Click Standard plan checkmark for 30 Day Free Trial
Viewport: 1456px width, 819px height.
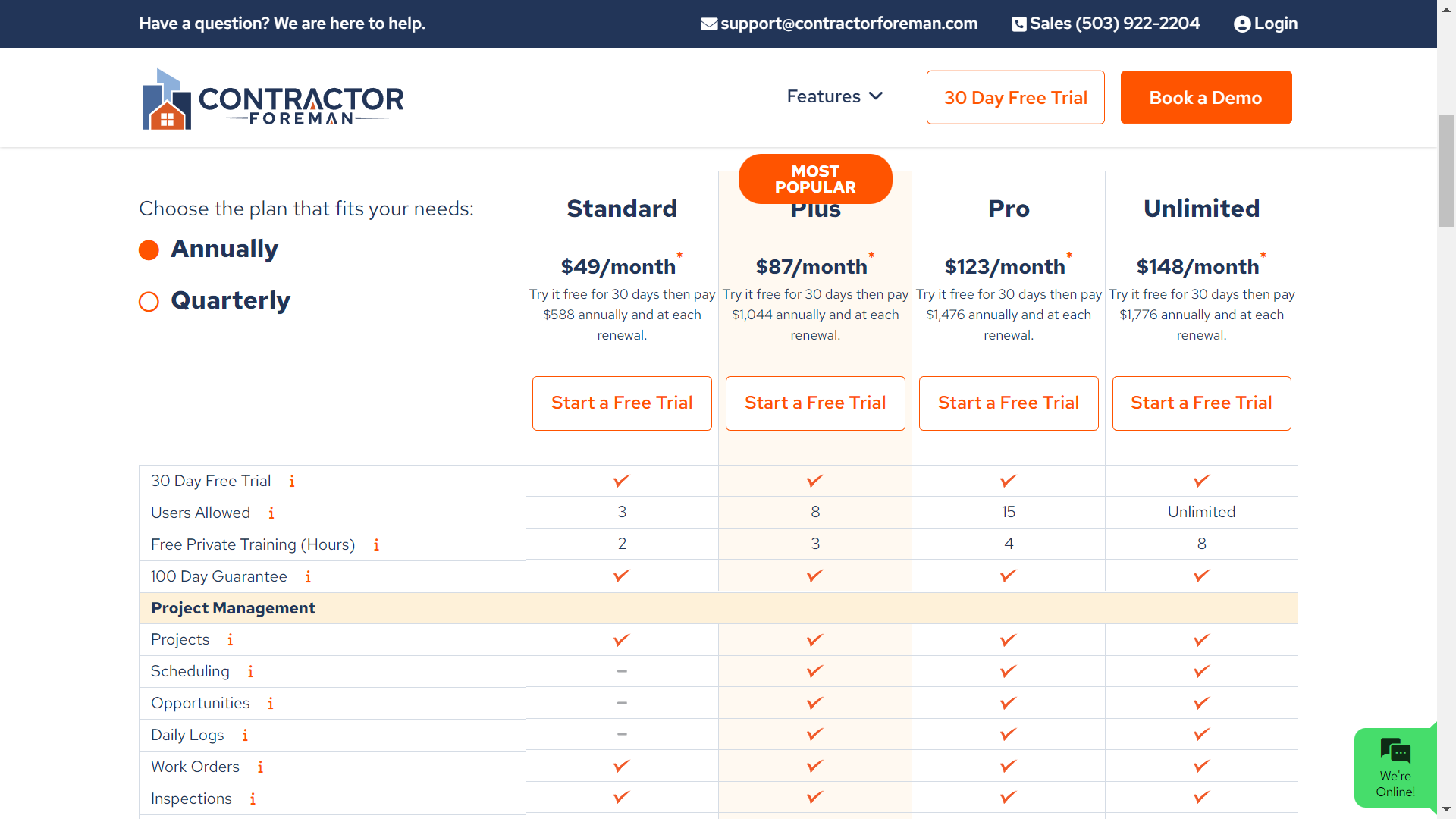[622, 481]
